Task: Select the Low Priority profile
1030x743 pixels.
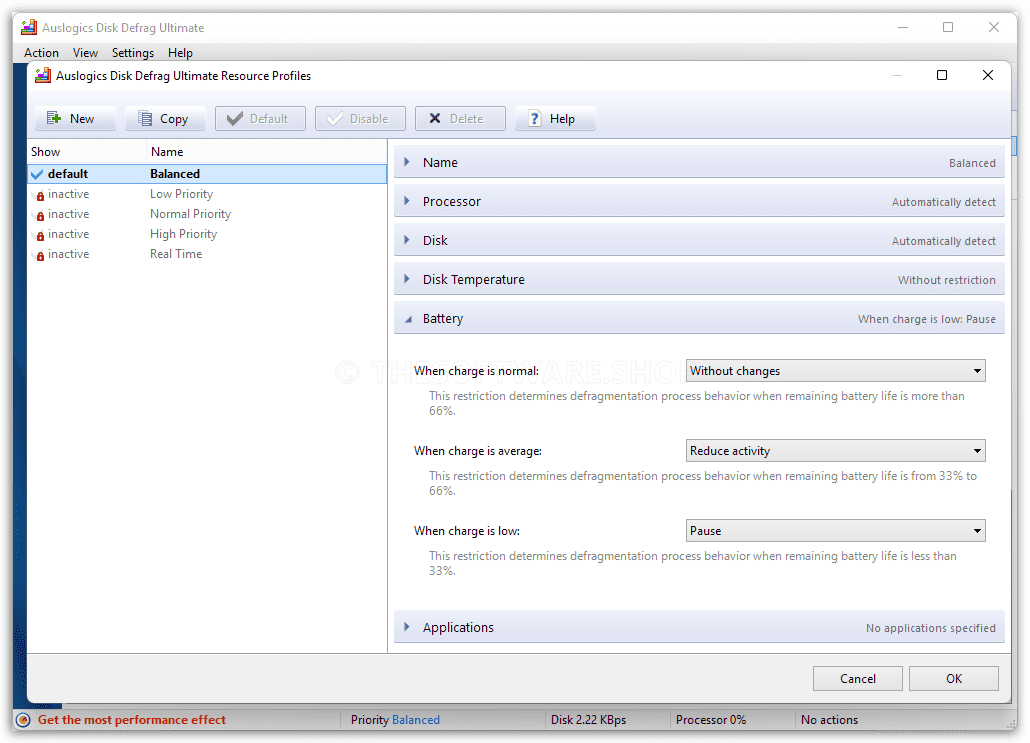Action: (207, 194)
